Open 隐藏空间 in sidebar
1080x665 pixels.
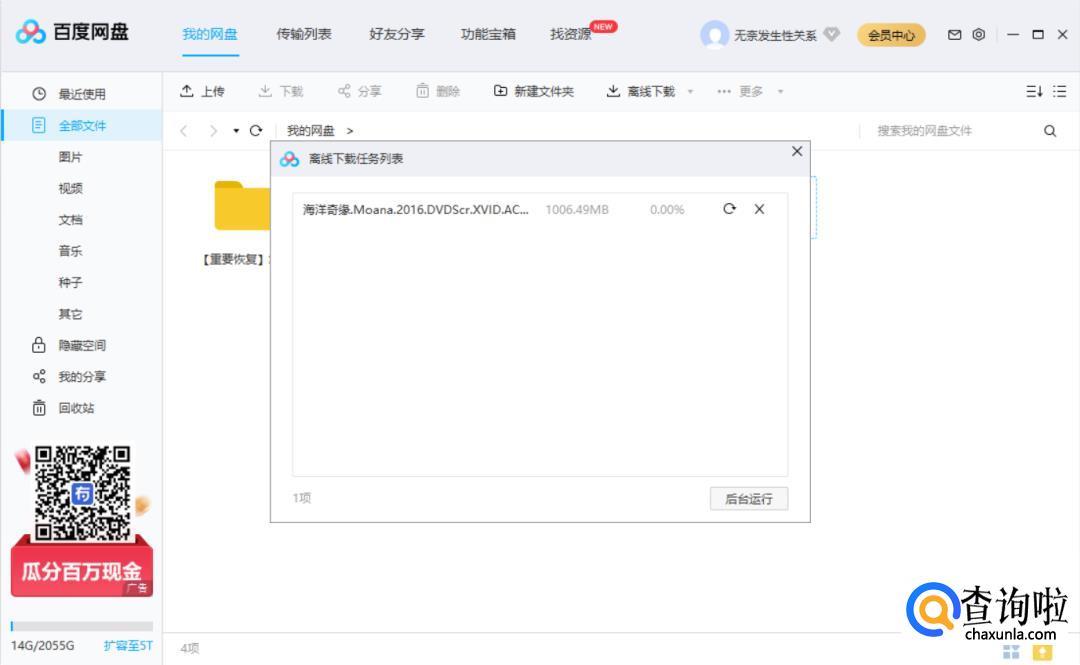(81, 345)
